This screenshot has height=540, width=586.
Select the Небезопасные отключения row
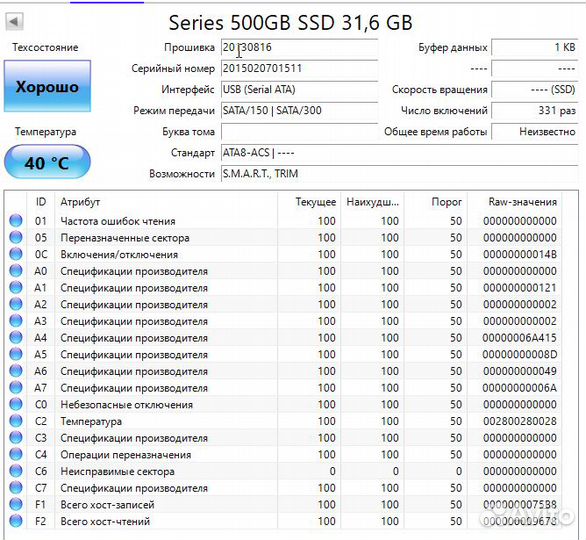283,404
